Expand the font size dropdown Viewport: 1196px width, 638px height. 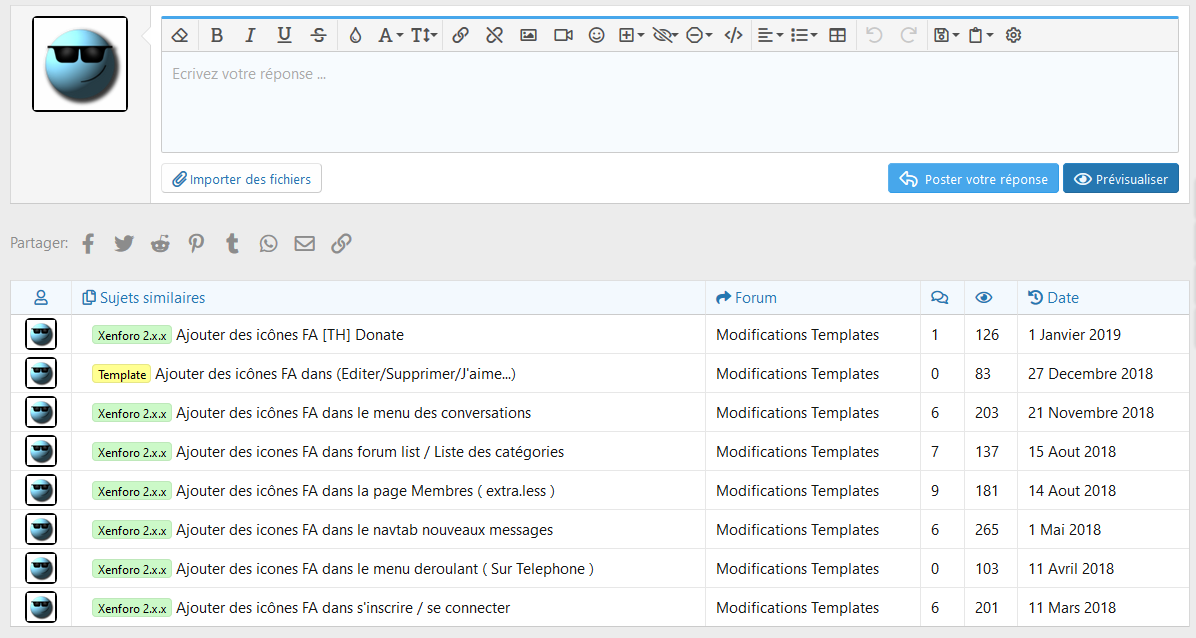(424, 35)
